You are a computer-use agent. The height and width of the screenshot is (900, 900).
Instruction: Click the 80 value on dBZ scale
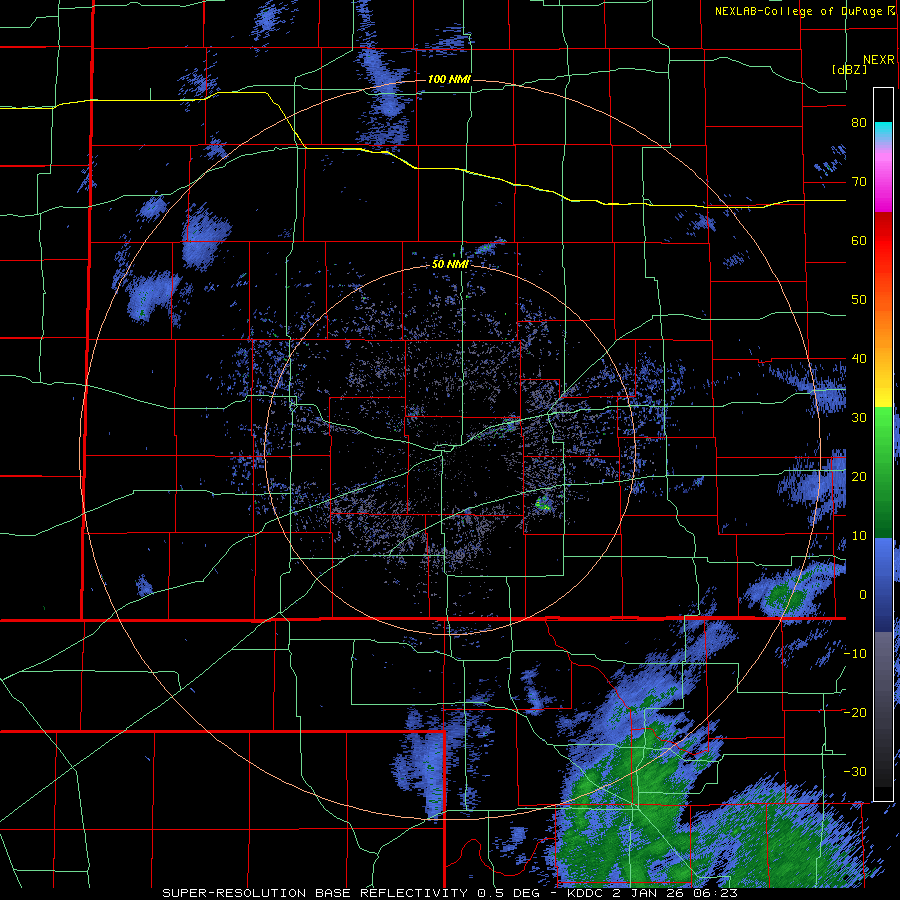coord(859,123)
